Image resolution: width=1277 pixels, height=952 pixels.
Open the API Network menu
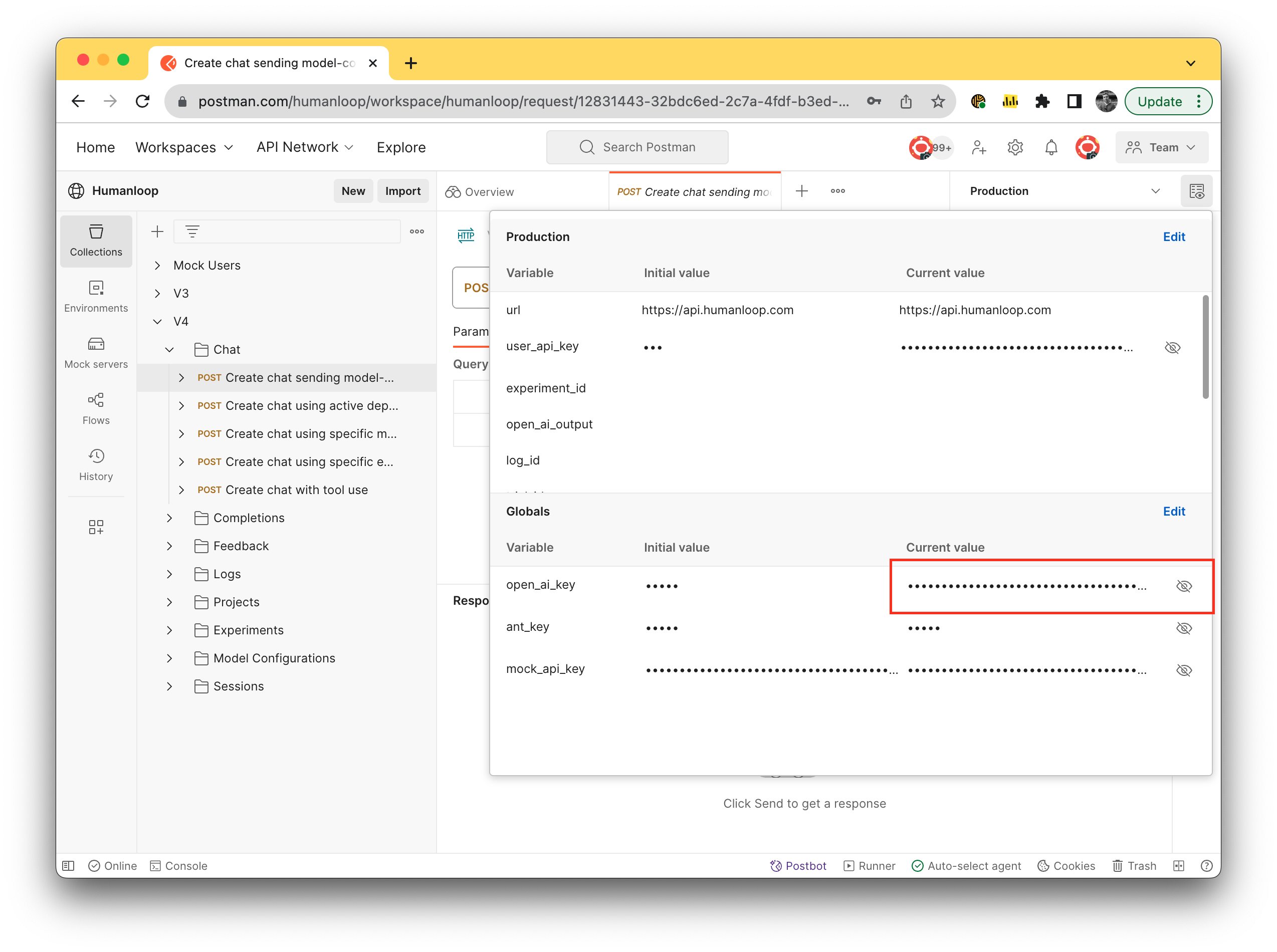tap(304, 147)
